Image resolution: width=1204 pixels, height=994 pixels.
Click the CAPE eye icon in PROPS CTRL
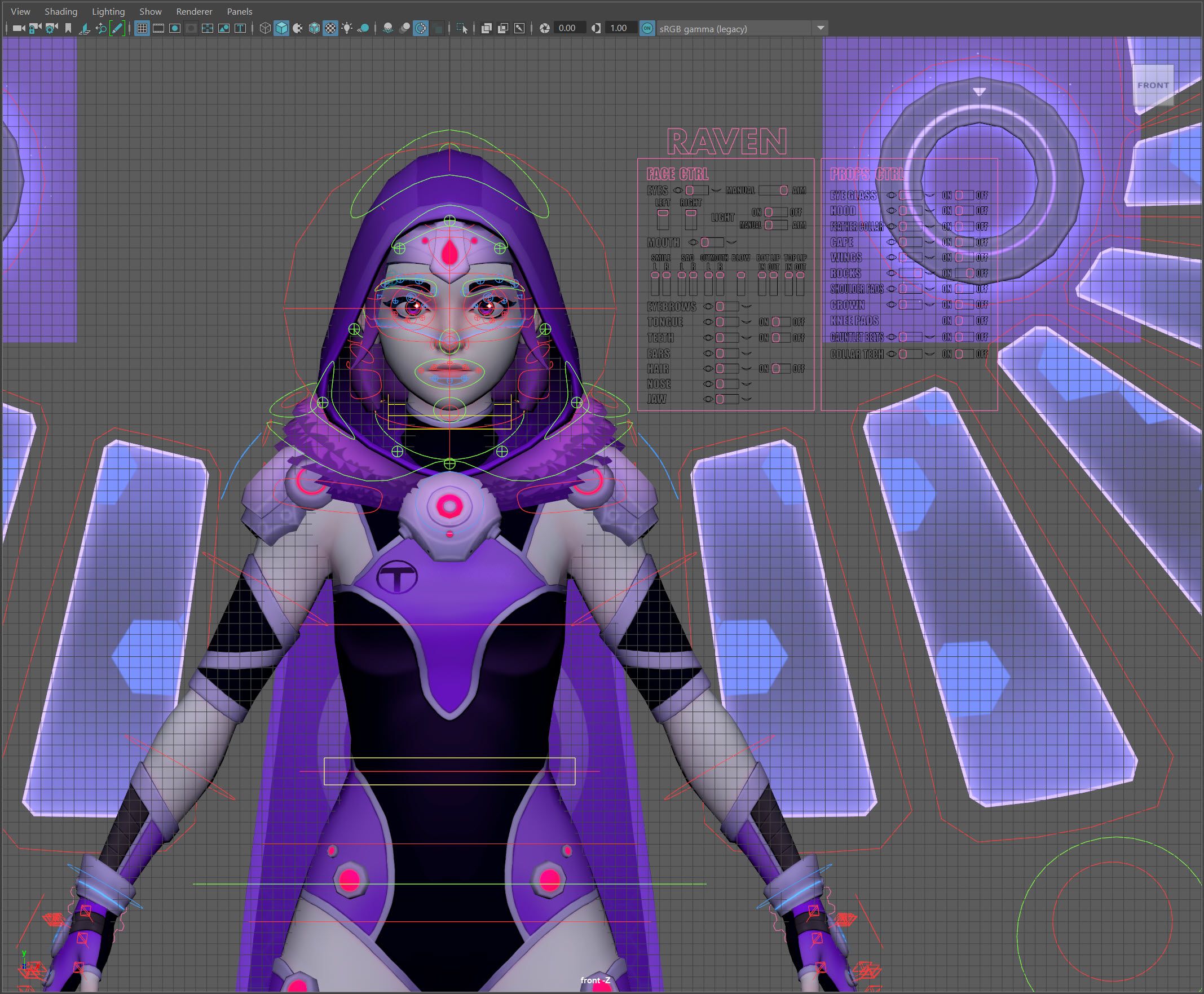[x=891, y=242]
